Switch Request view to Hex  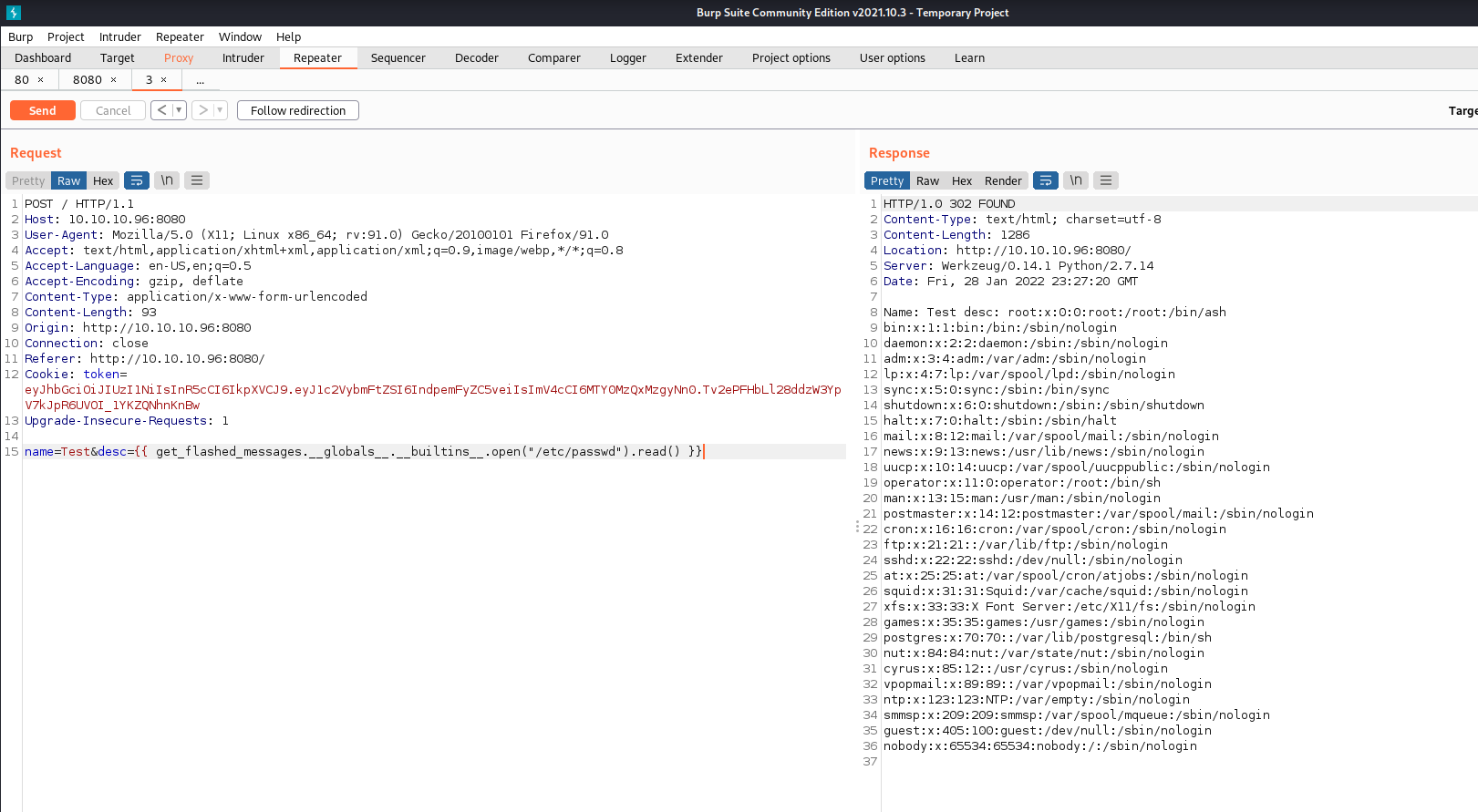(103, 180)
